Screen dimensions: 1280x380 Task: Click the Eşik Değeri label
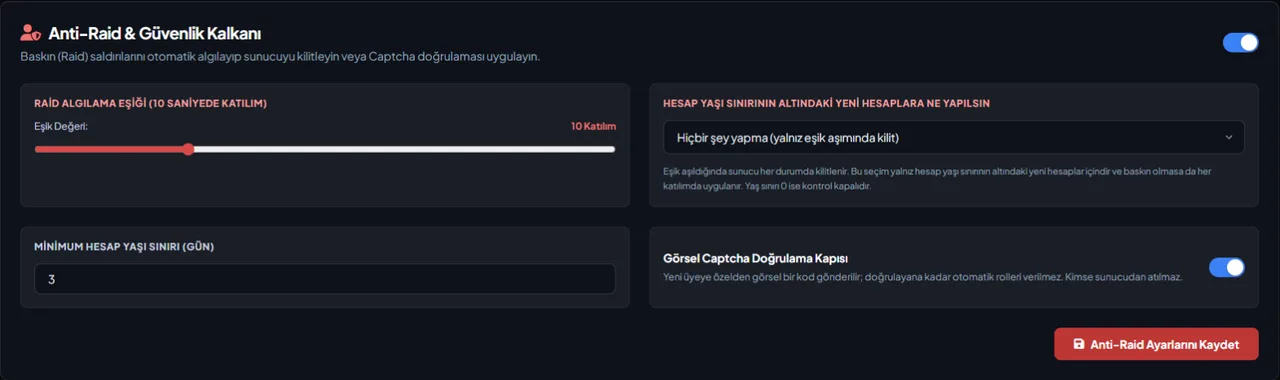coord(62,126)
